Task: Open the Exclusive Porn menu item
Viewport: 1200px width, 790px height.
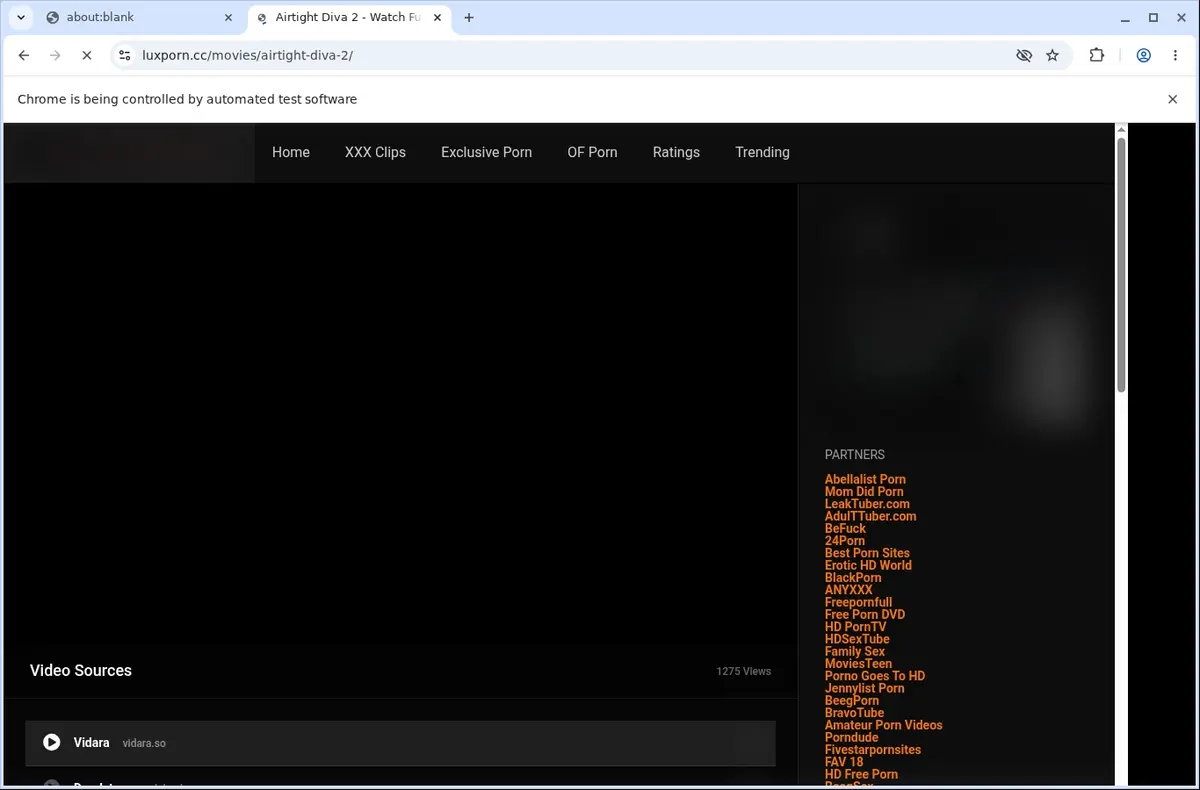Action: pos(486,152)
